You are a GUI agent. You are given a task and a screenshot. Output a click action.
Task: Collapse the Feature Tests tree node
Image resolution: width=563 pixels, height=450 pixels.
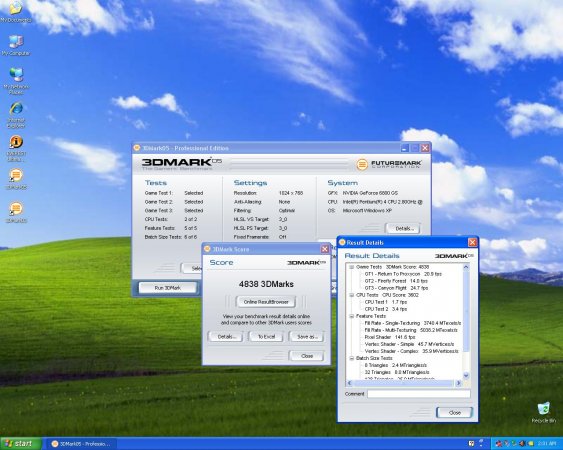coord(352,316)
